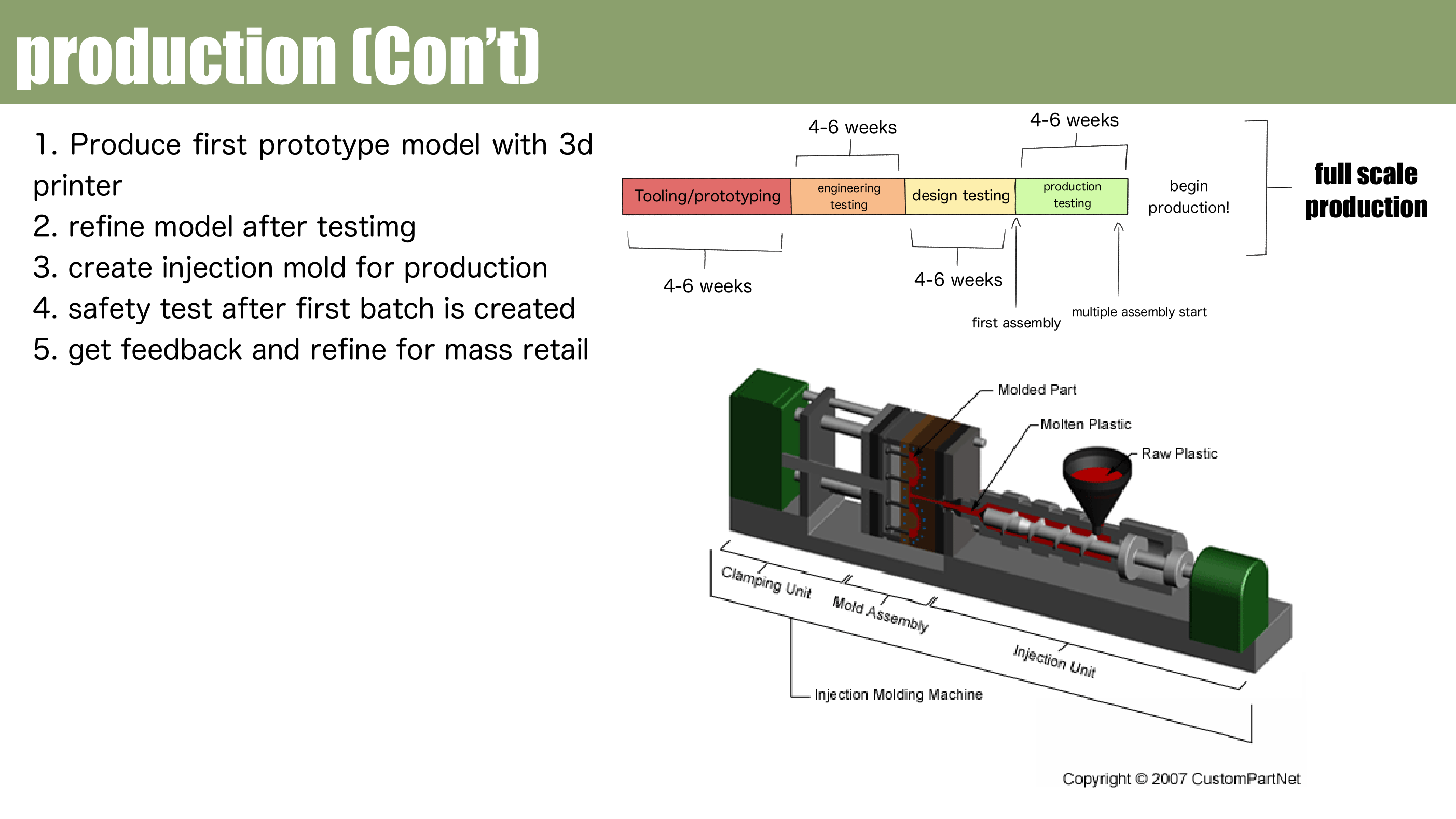The height and width of the screenshot is (819, 1456).
Task: Click the red Tooling/prototyping timeline block
Action: point(706,196)
